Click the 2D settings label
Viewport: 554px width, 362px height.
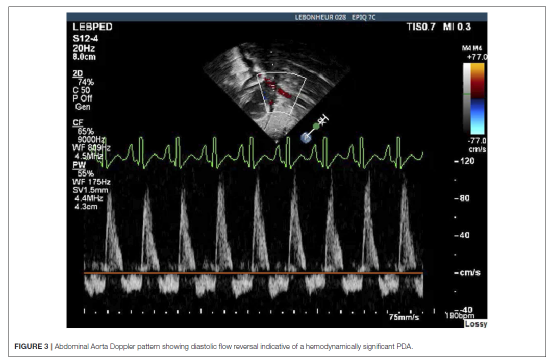78,73
